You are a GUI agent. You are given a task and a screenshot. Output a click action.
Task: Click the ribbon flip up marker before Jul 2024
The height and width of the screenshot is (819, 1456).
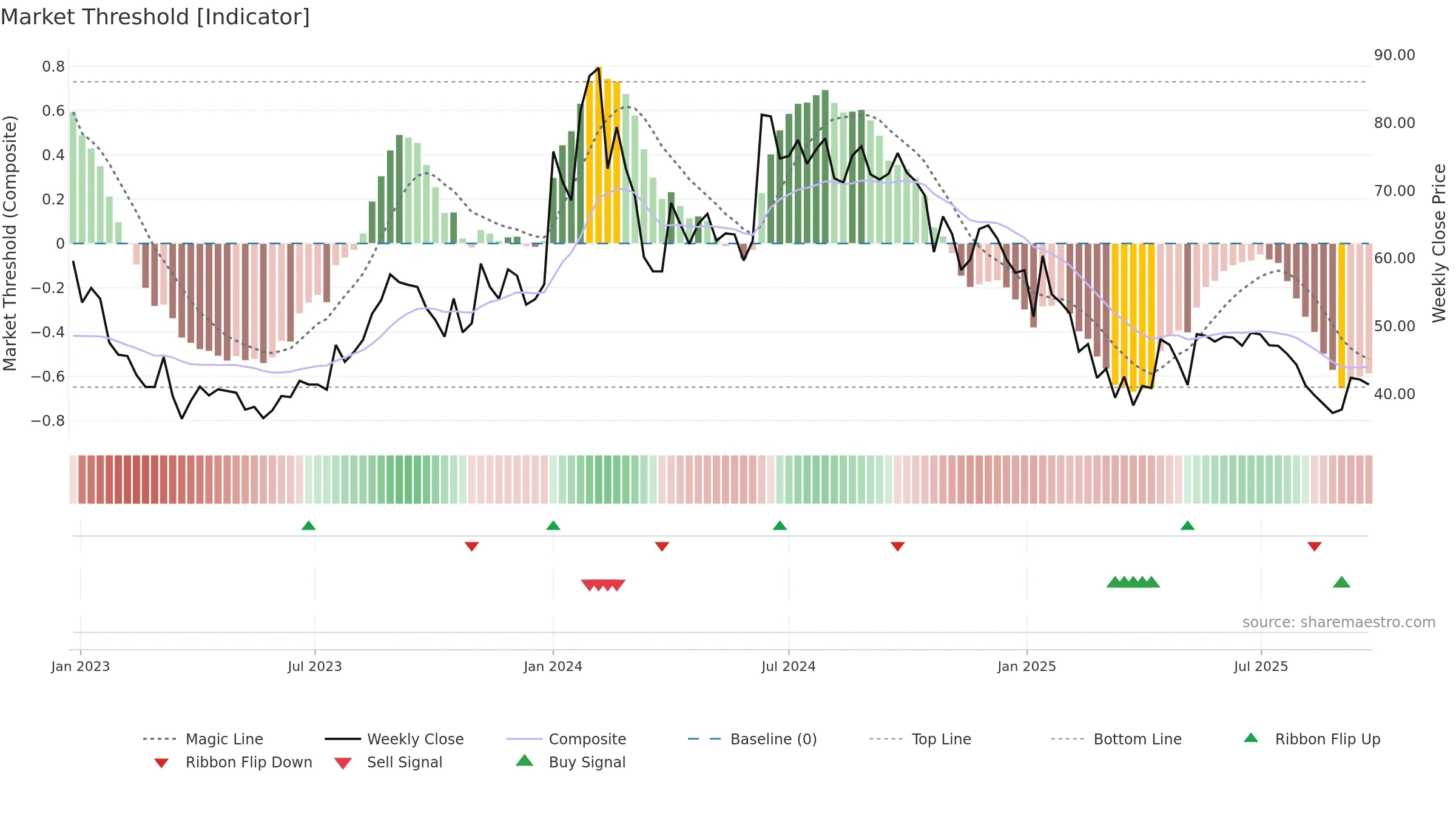tap(780, 525)
